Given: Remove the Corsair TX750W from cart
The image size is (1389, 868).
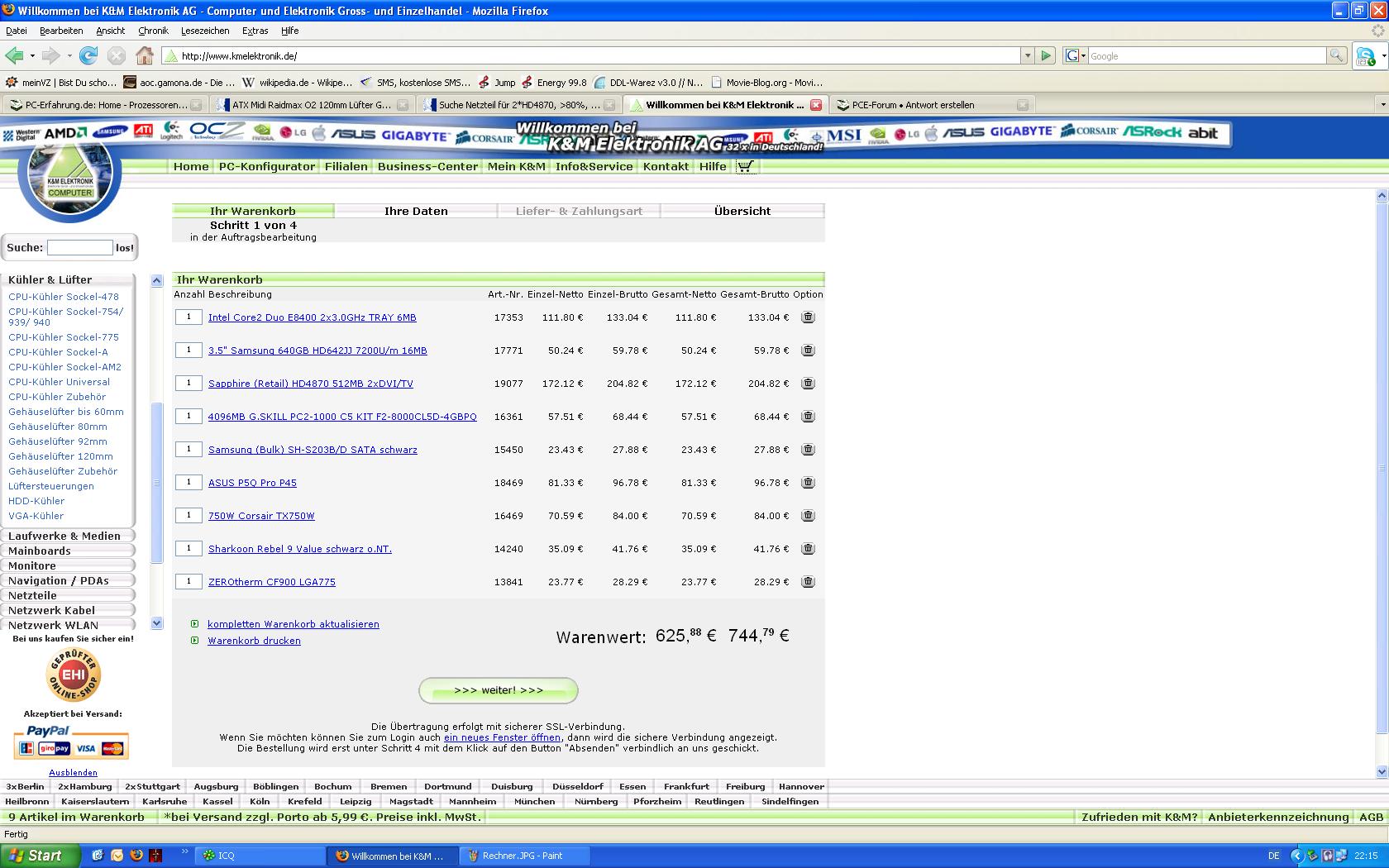Looking at the screenshot, I should (x=808, y=516).
